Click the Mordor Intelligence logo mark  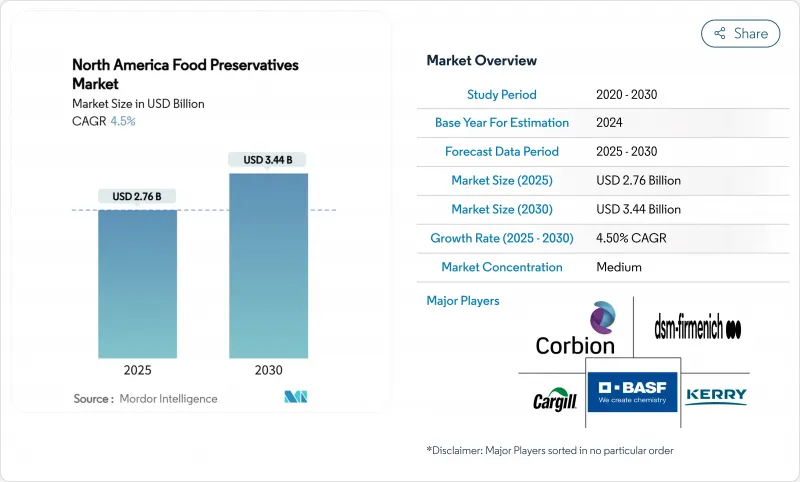[296, 397]
